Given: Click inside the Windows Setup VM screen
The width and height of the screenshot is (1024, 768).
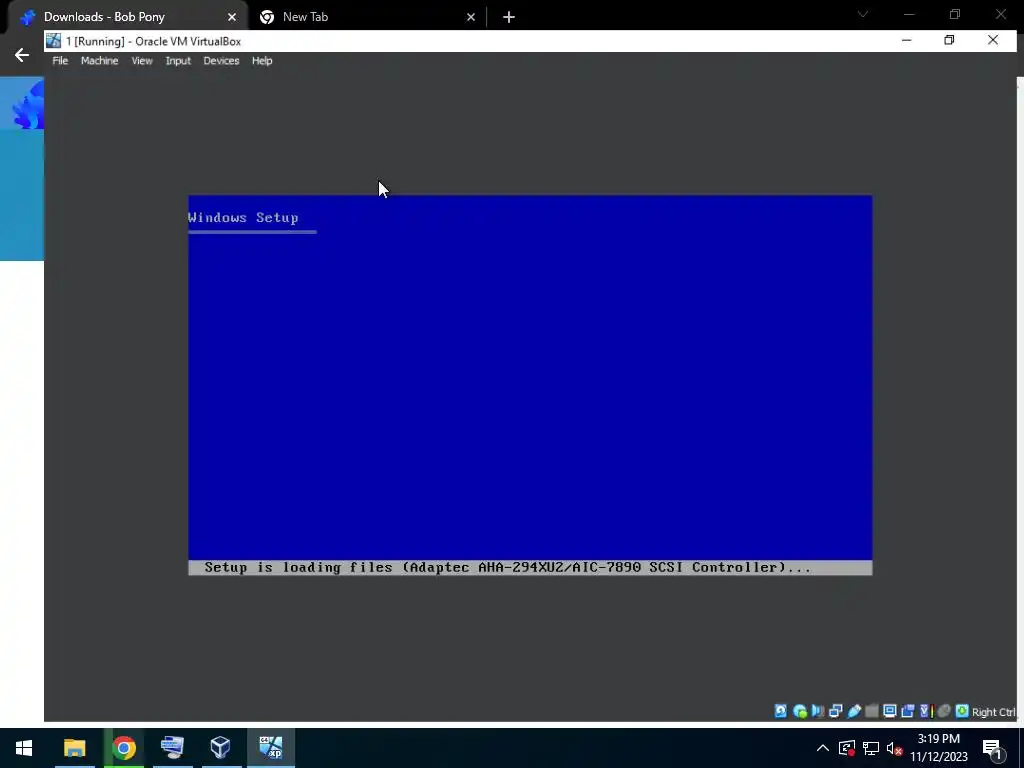Looking at the screenshot, I should tap(530, 385).
